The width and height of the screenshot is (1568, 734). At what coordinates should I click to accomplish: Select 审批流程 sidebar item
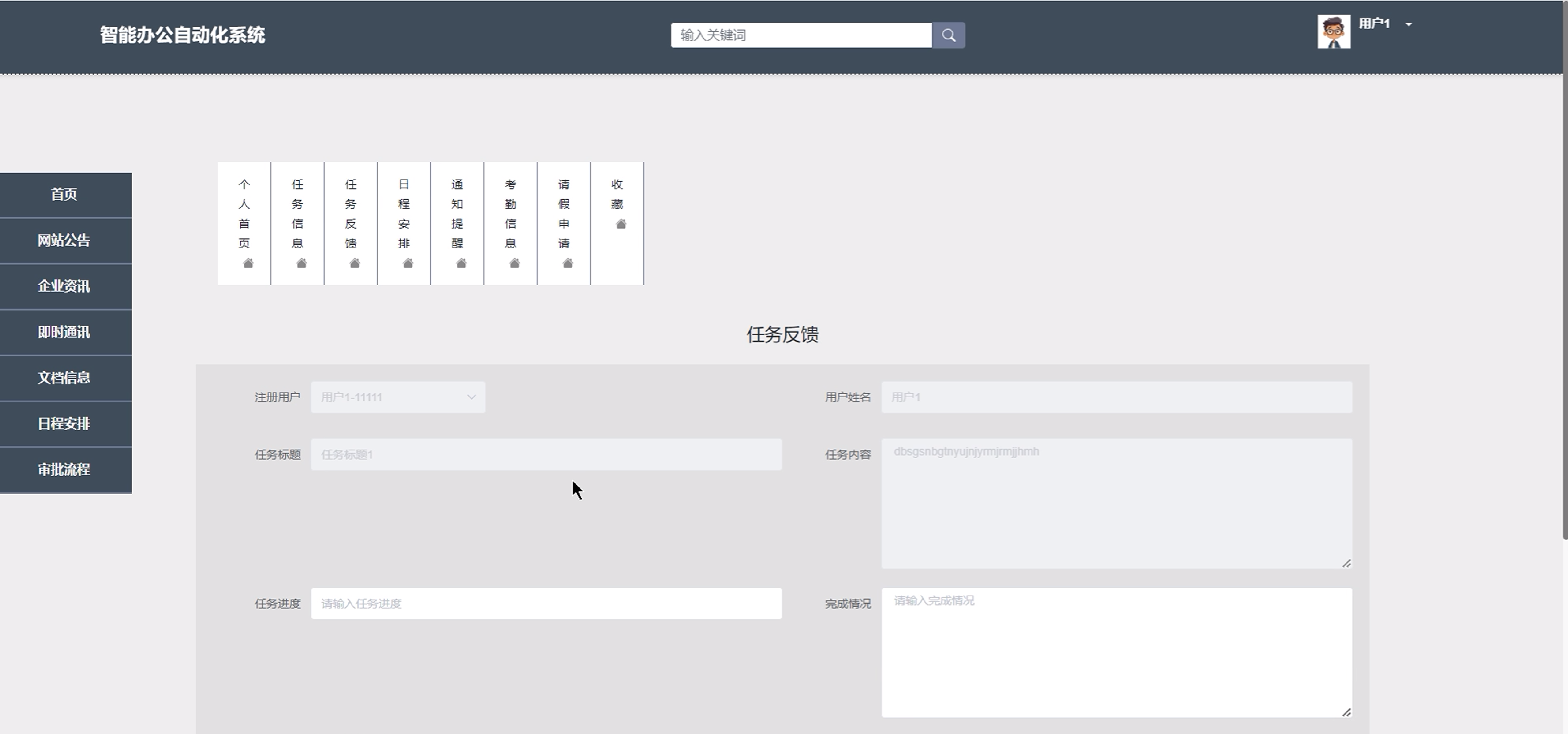(65, 470)
